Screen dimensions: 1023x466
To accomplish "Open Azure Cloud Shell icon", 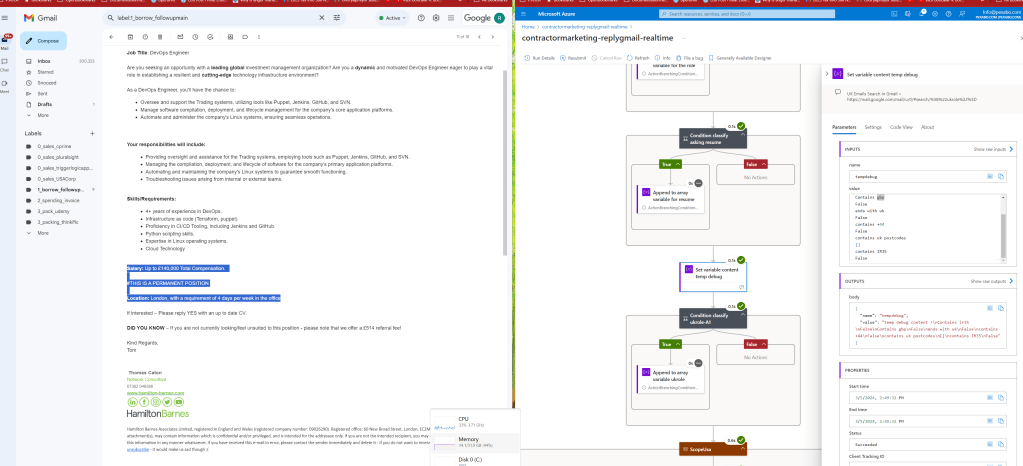I will pyautogui.click(x=894, y=13).
